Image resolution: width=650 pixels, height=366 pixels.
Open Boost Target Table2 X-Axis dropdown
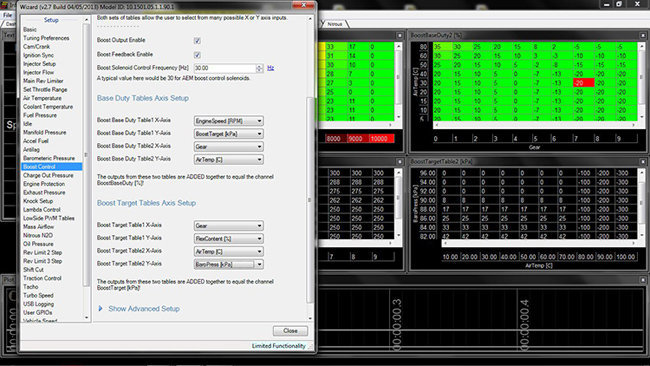pos(228,252)
